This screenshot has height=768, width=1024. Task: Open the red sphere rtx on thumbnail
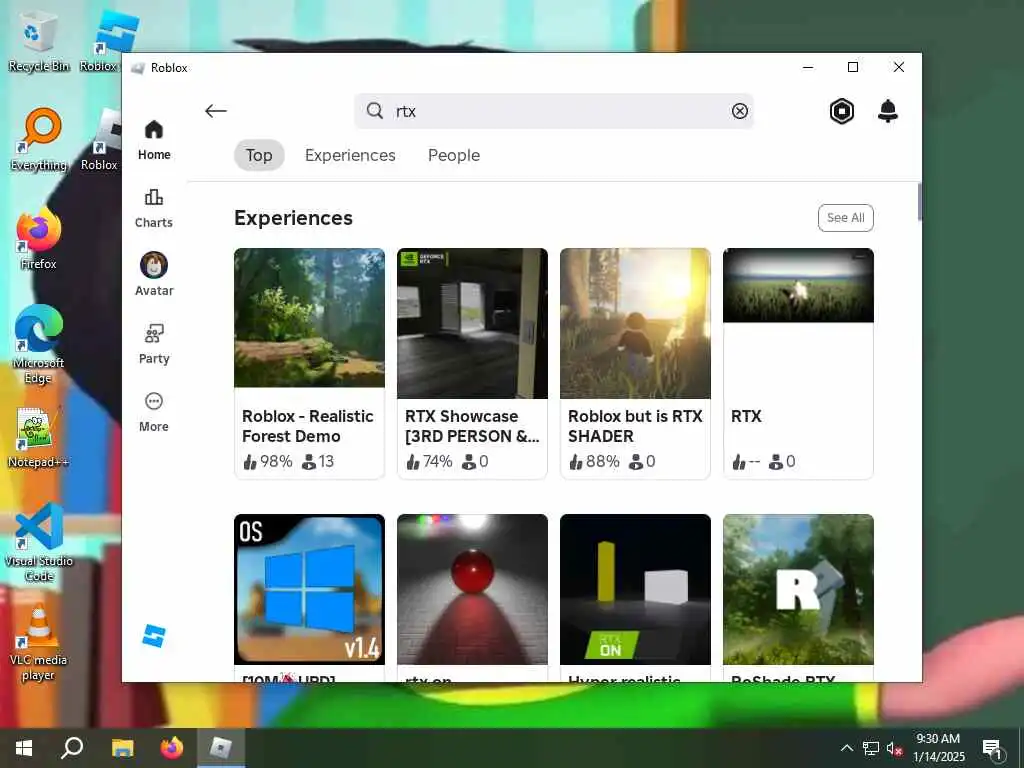472,589
